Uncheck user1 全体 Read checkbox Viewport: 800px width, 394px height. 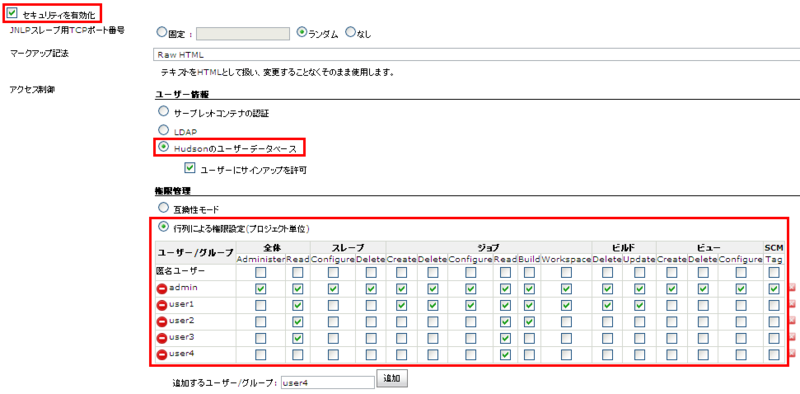tap(298, 306)
